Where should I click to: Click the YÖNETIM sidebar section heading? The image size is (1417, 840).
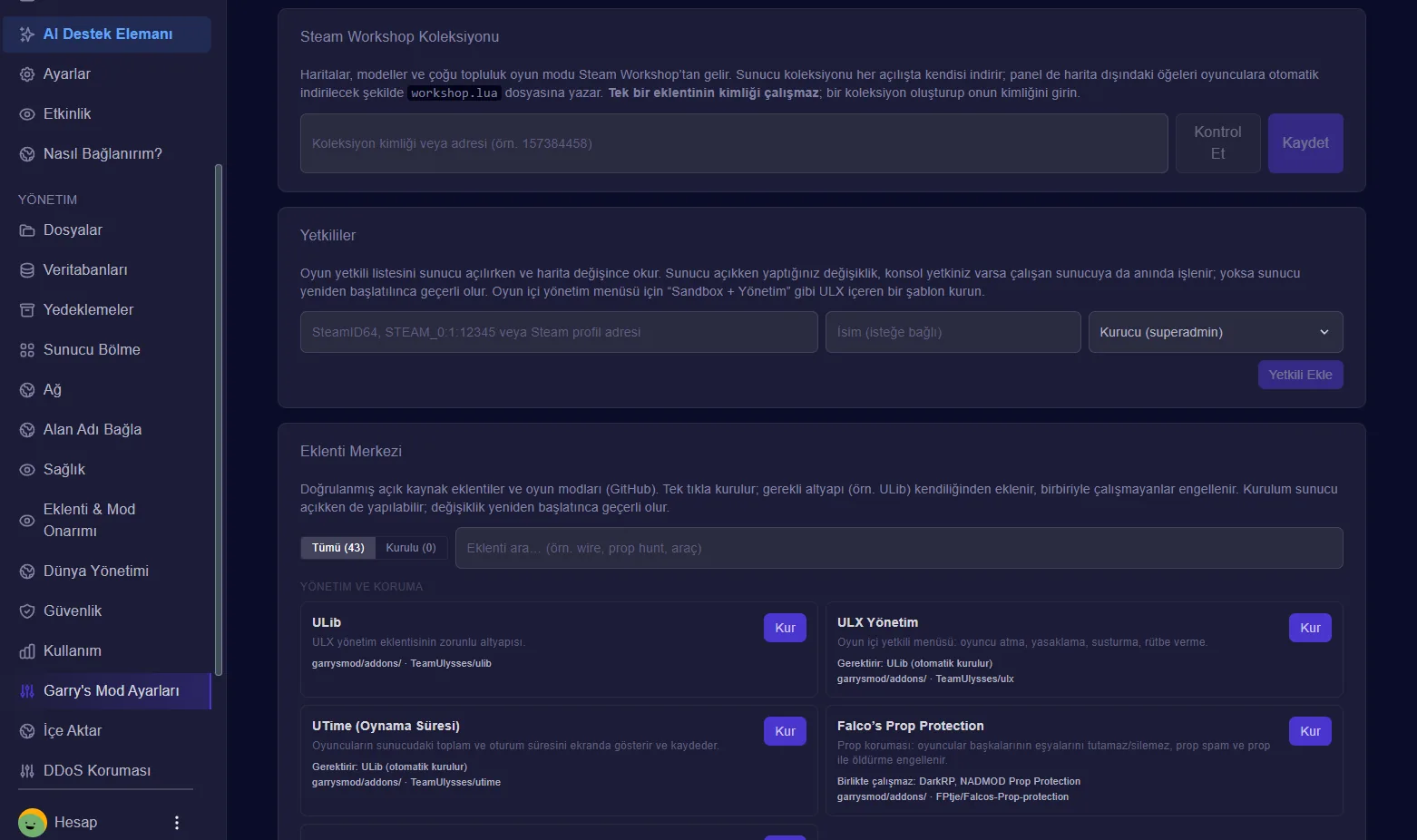coord(47,200)
